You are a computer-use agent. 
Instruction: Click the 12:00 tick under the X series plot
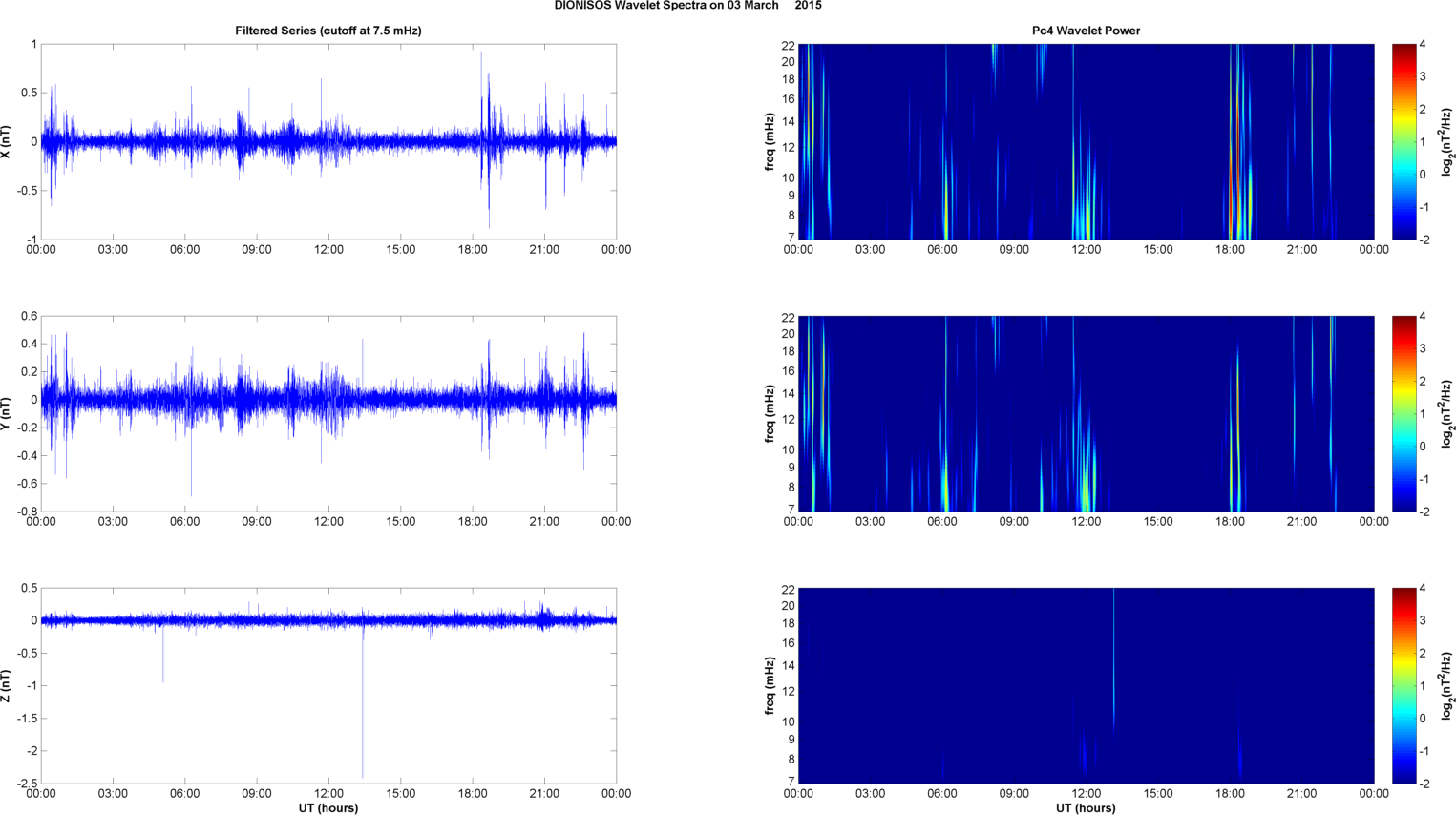click(328, 250)
